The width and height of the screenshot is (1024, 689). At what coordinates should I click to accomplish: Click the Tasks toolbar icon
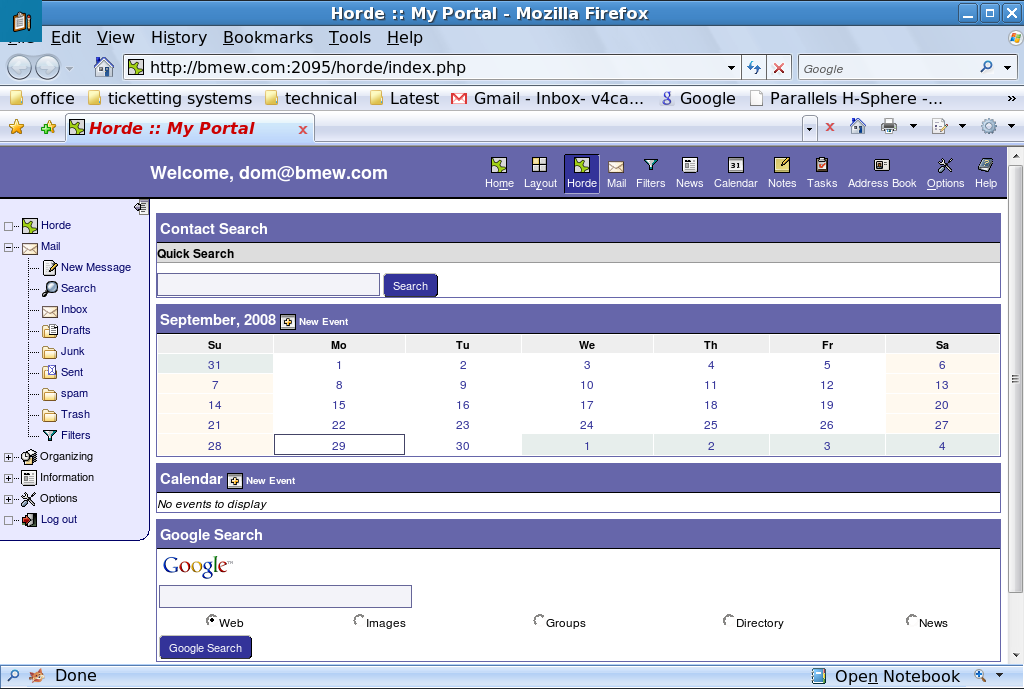pyautogui.click(x=822, y=166)
